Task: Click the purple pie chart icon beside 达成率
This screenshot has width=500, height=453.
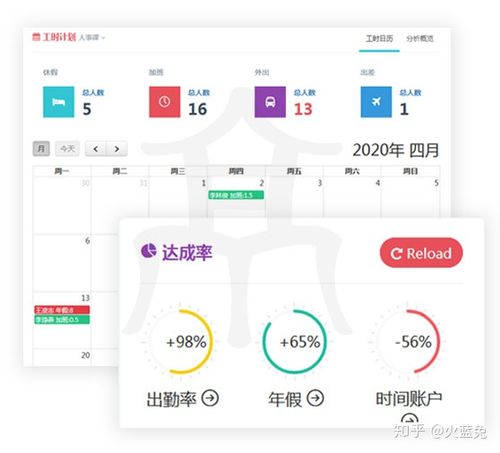Action: 149,251
